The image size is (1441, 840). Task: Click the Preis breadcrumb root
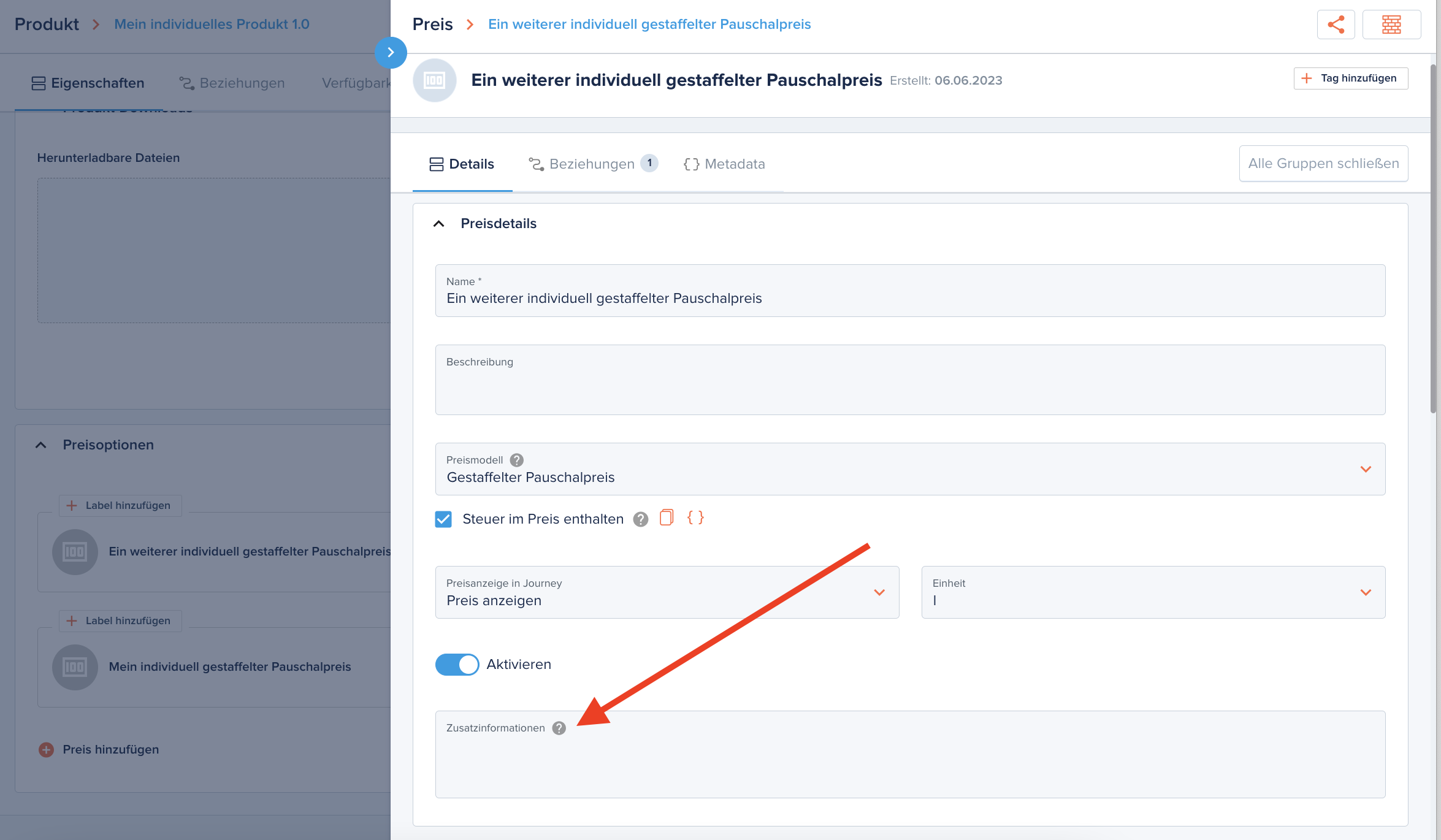[x=432, y=25]
